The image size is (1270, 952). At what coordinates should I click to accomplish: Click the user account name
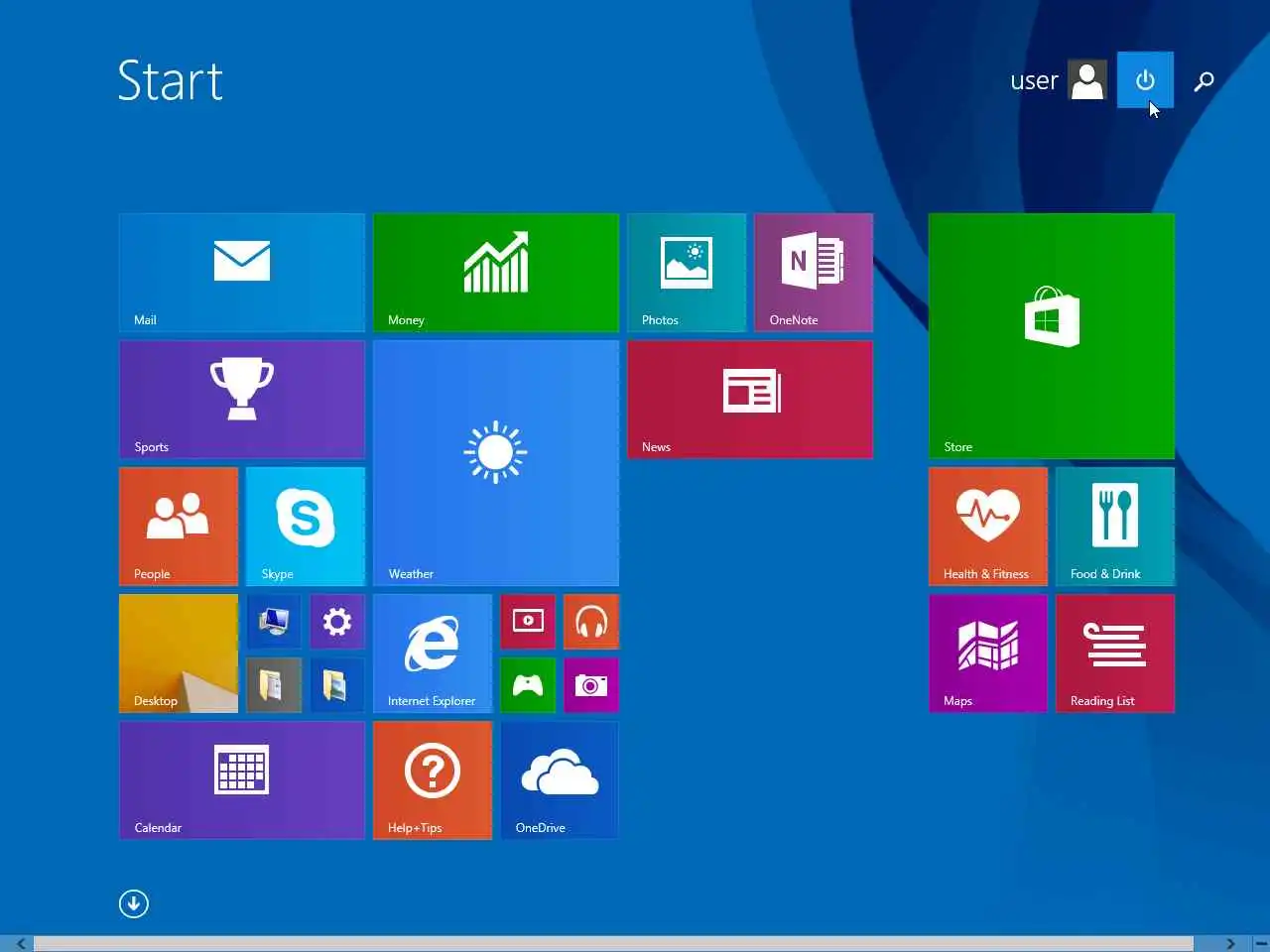(1034, 81)
